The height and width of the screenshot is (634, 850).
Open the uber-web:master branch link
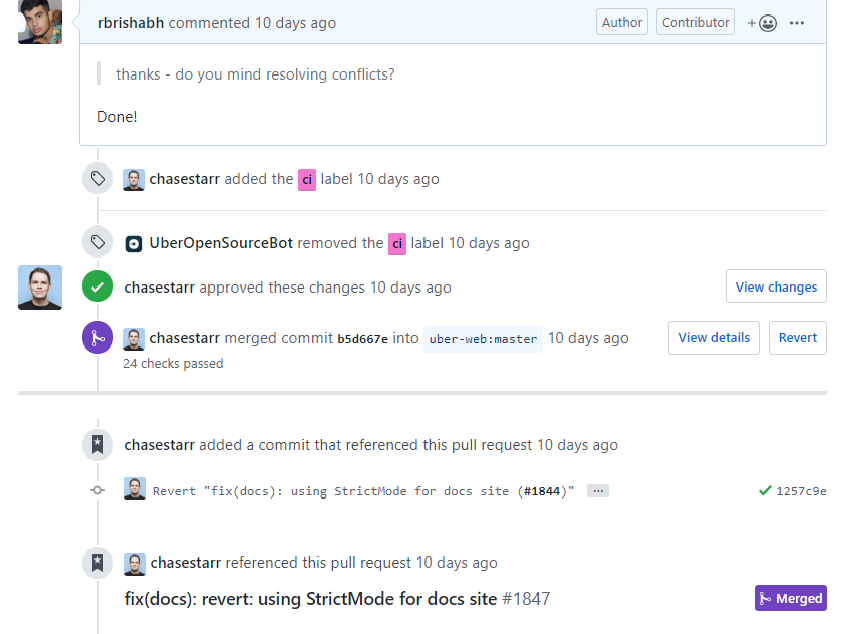(483, 339)
